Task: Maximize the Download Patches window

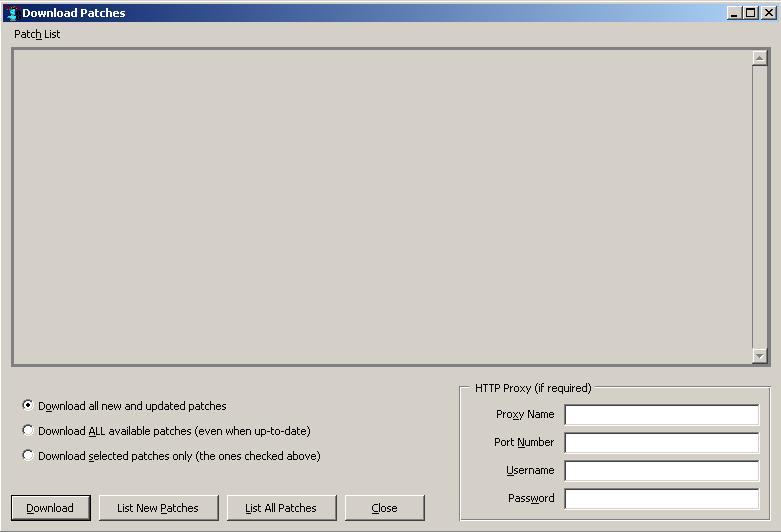Action: pos(750,13)
